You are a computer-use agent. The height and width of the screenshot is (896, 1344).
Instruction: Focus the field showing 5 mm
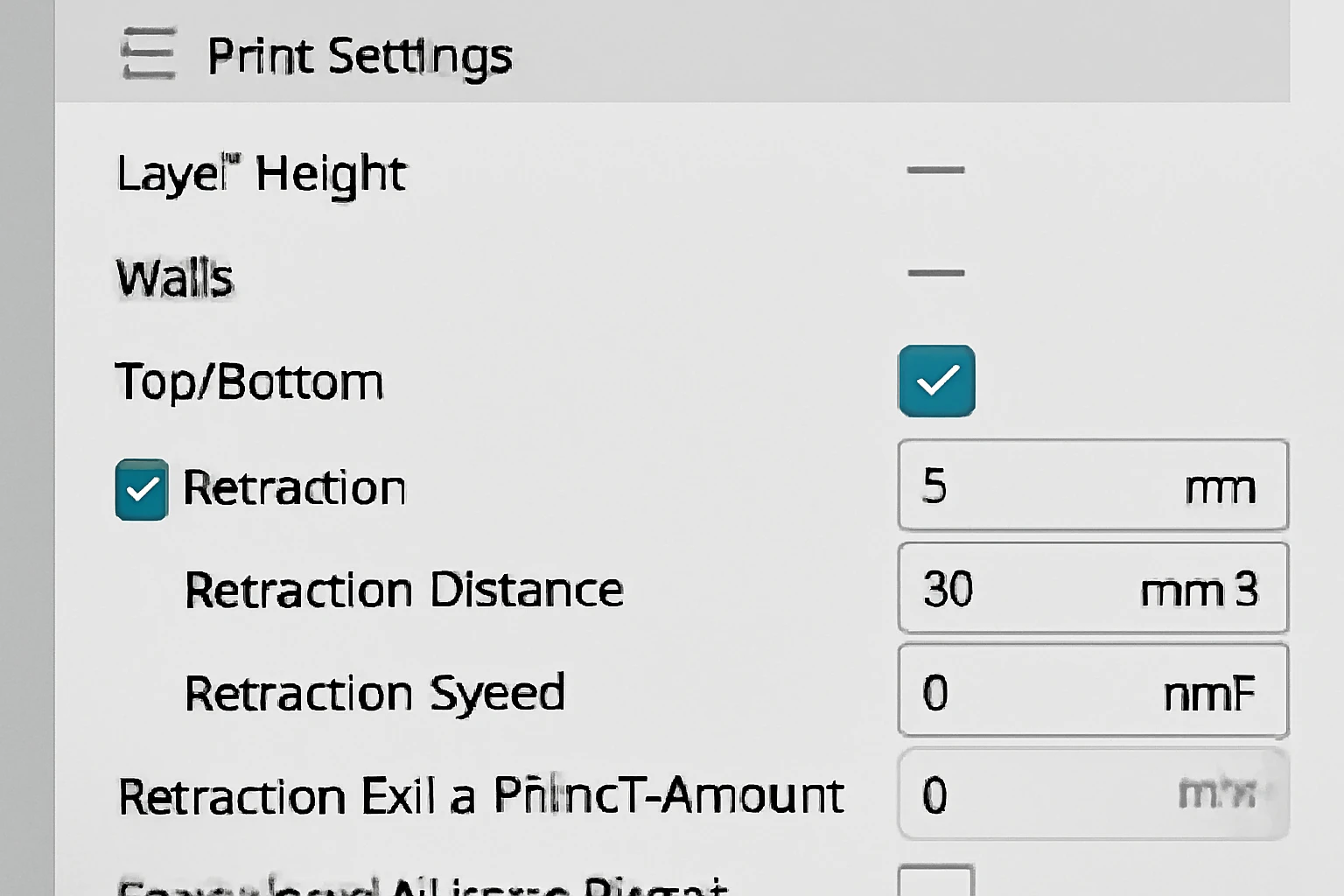[1092, 486]
